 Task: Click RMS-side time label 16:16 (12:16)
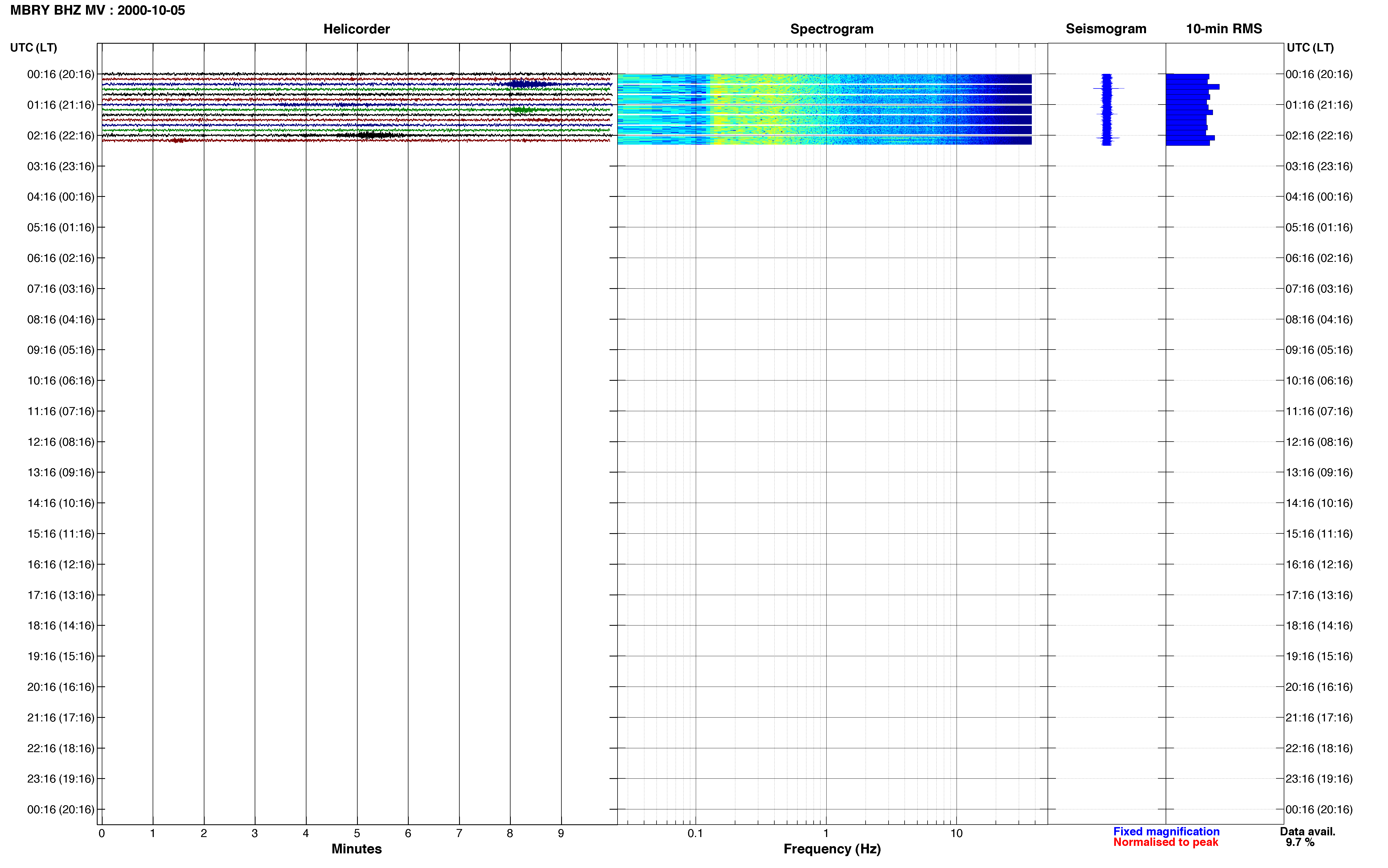[x=1319, y=564]
